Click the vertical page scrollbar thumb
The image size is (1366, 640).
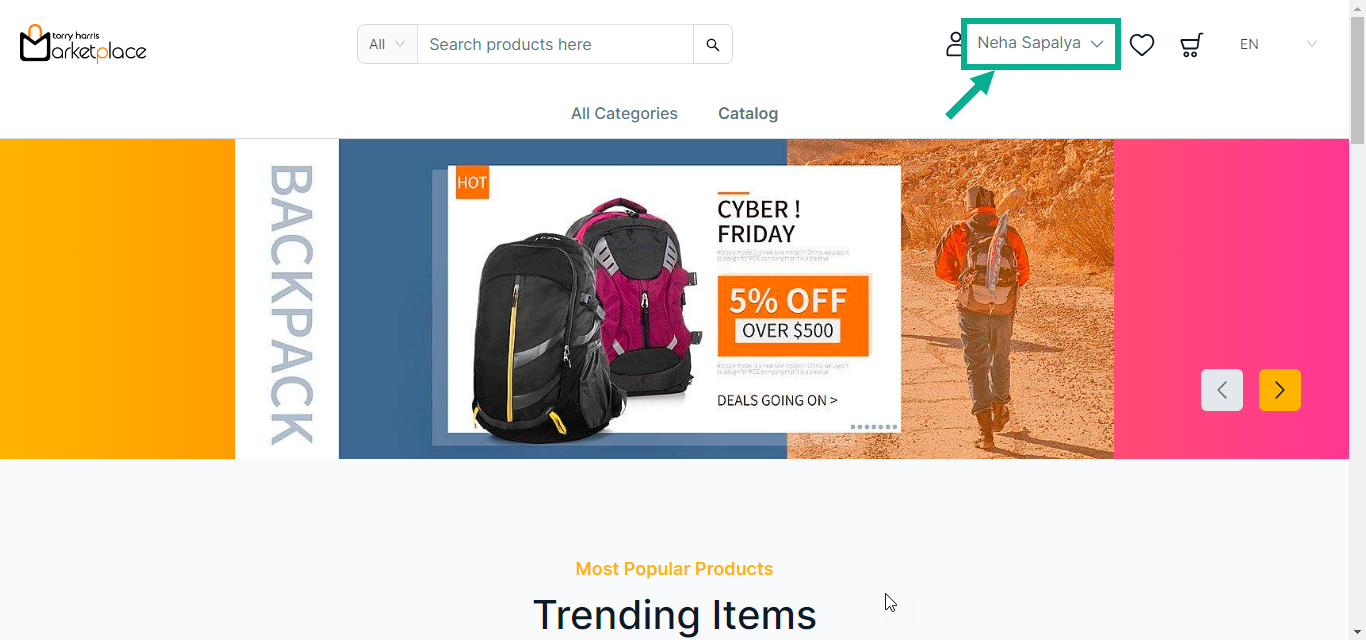point(1357,80)
